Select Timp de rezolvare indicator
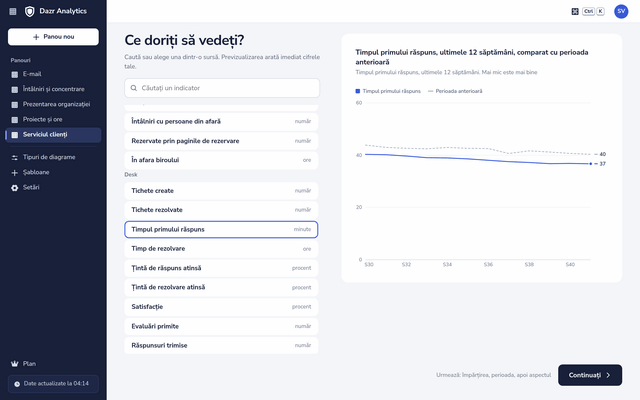The image size is (640, 400). click(x=221, y=249)
